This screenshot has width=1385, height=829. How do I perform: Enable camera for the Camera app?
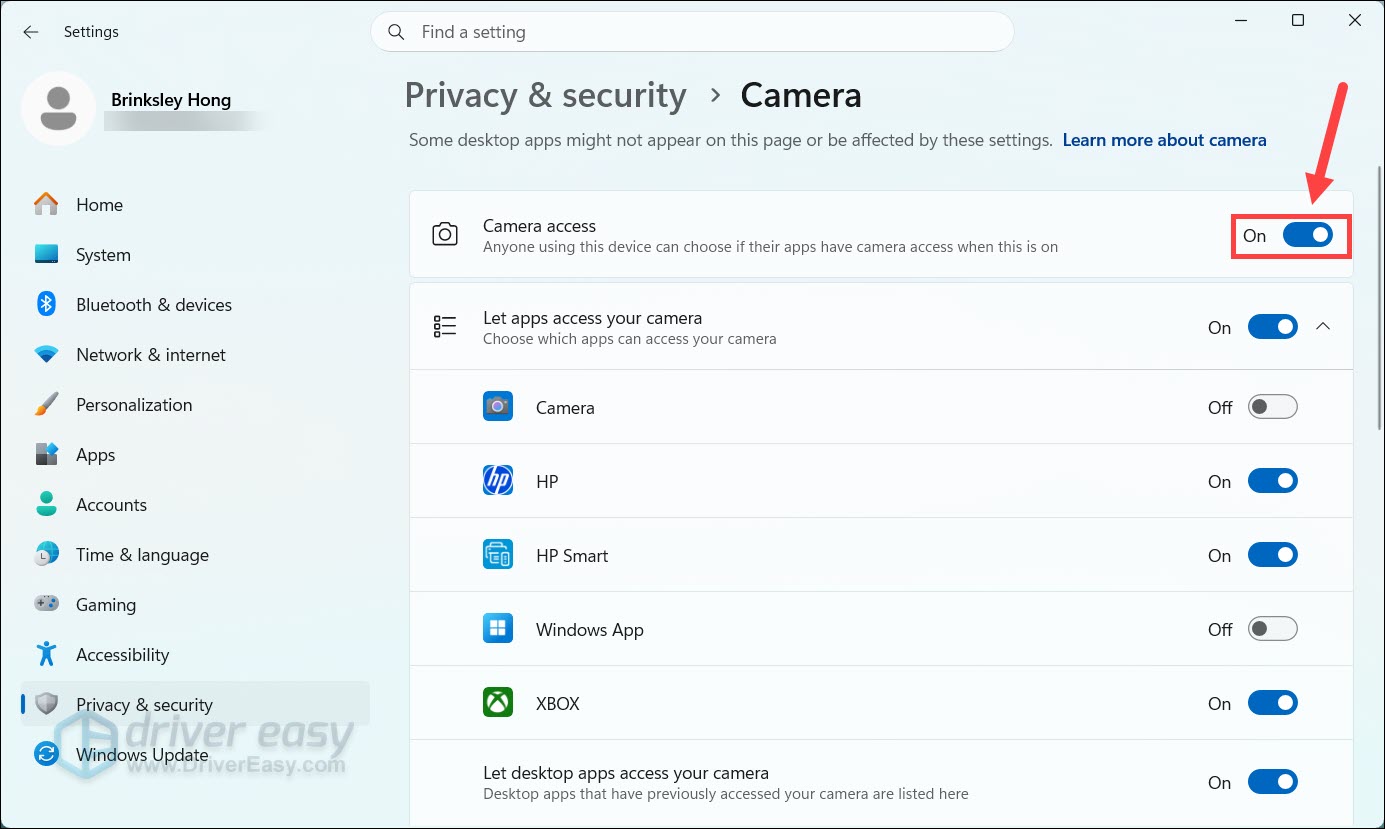tap(1273, 407)
